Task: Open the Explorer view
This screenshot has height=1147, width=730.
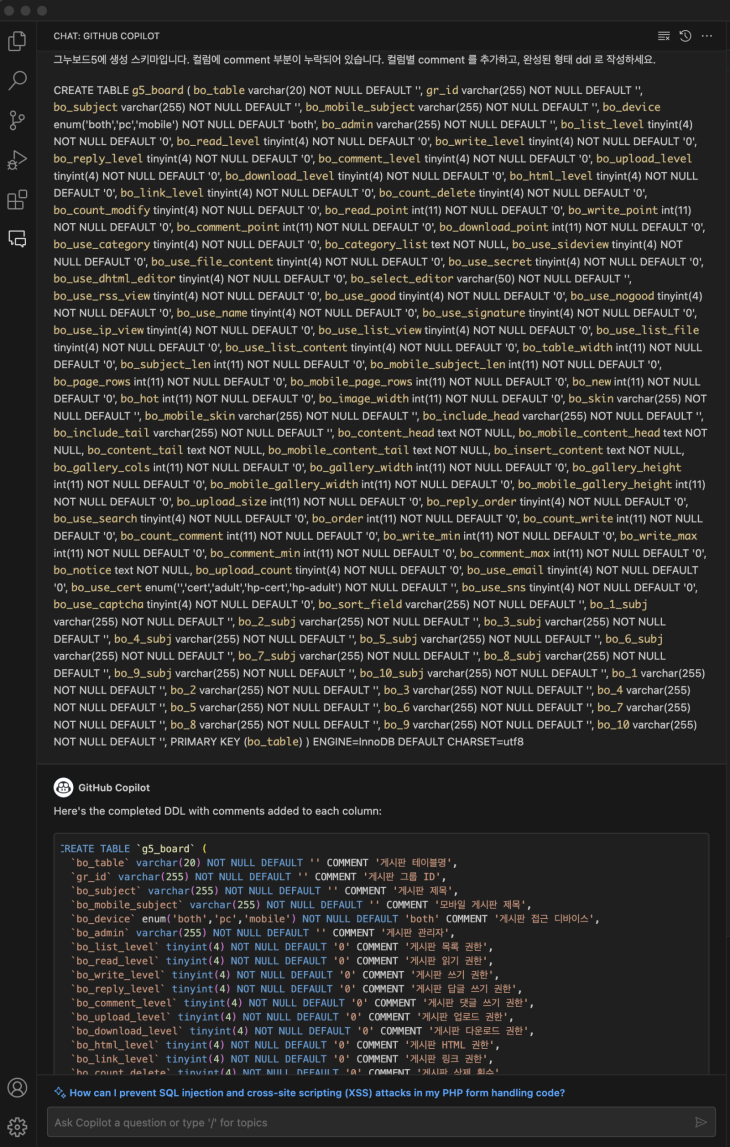Action: (17, 41)
